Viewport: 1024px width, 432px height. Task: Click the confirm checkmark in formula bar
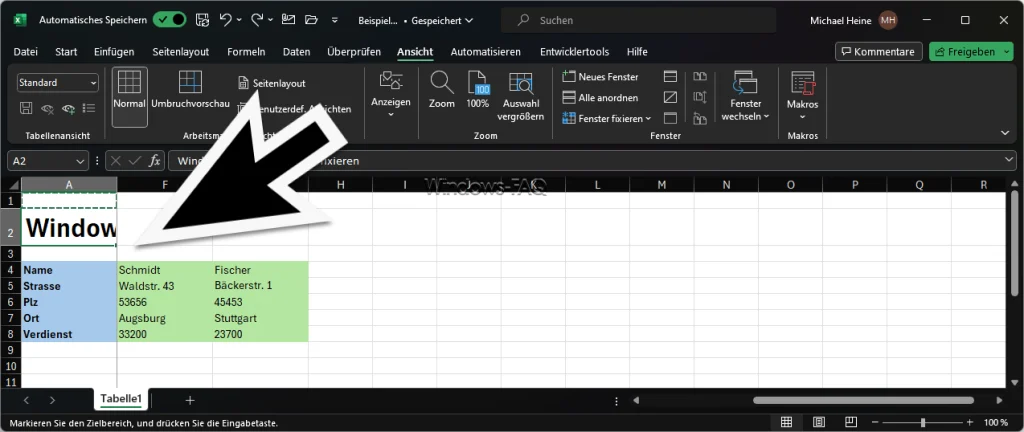tap(135, 161)
